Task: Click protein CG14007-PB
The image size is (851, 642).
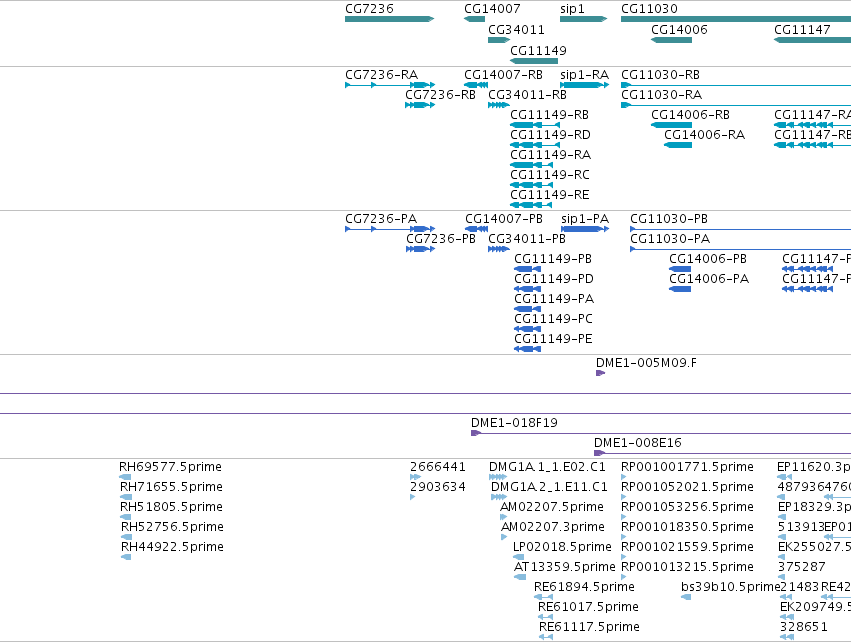Action: (x=477, y=229)
